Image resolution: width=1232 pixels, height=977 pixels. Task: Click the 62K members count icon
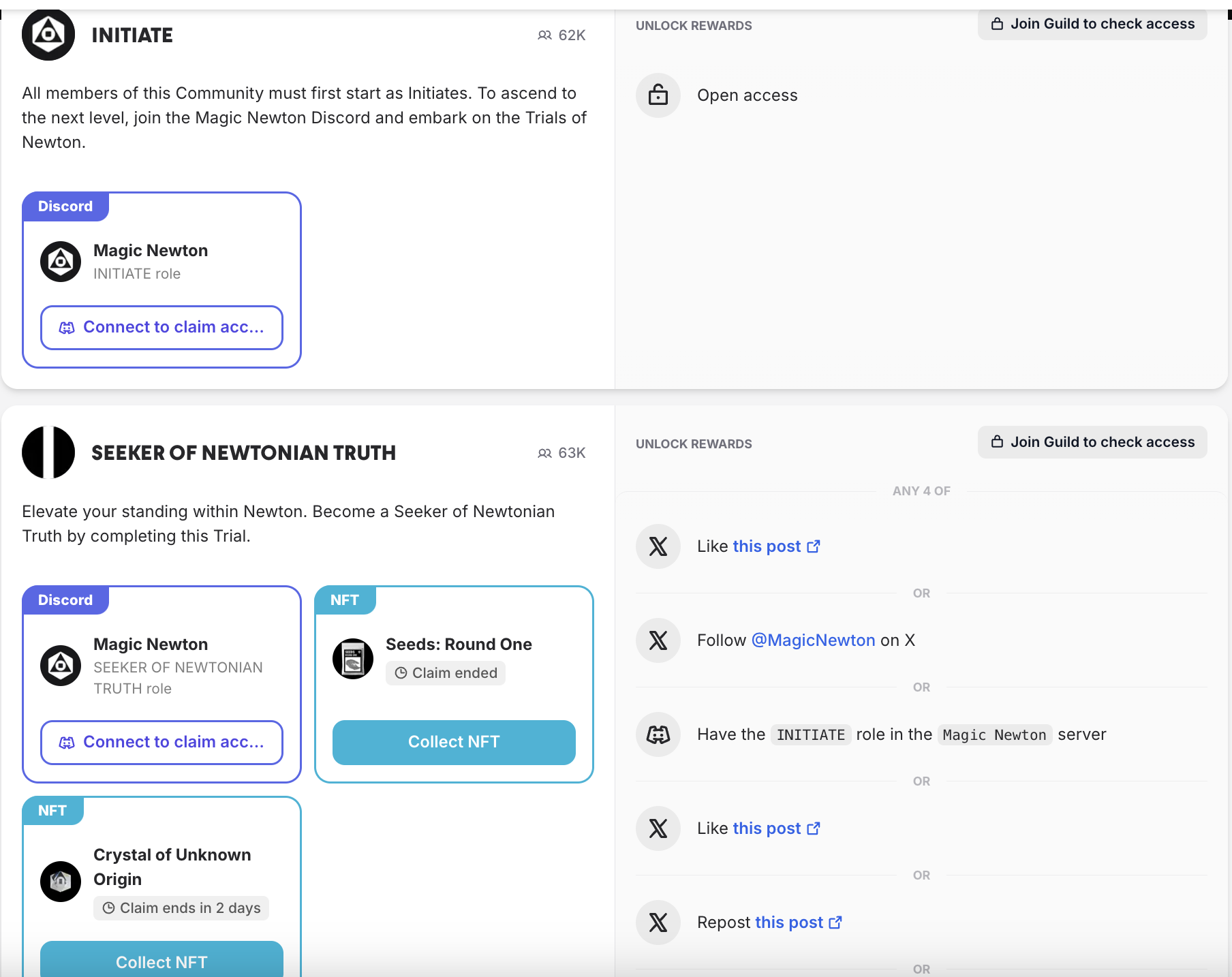click(x=544, y=35)
